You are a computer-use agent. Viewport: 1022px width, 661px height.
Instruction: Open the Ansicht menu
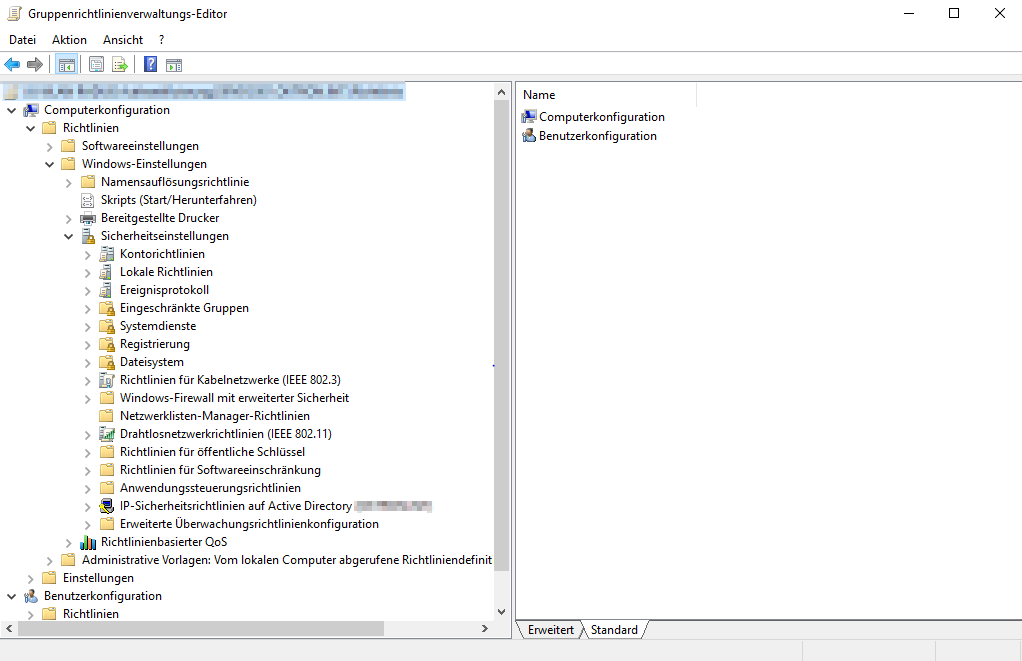pyautogui.click(x=123, y=39)
